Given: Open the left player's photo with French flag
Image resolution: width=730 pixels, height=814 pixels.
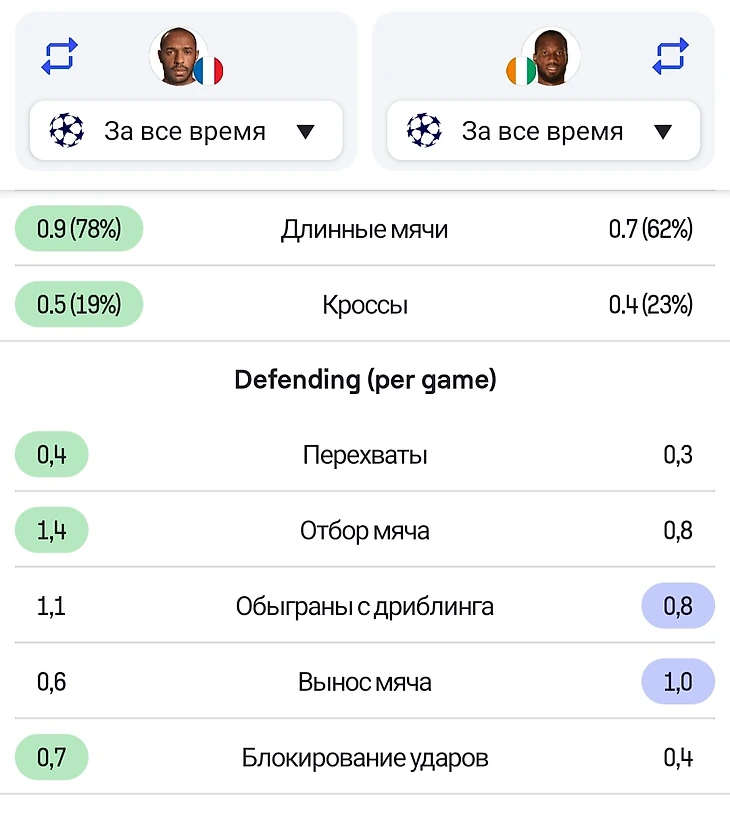Looking at the screenshot, I should tap(179, 56).
